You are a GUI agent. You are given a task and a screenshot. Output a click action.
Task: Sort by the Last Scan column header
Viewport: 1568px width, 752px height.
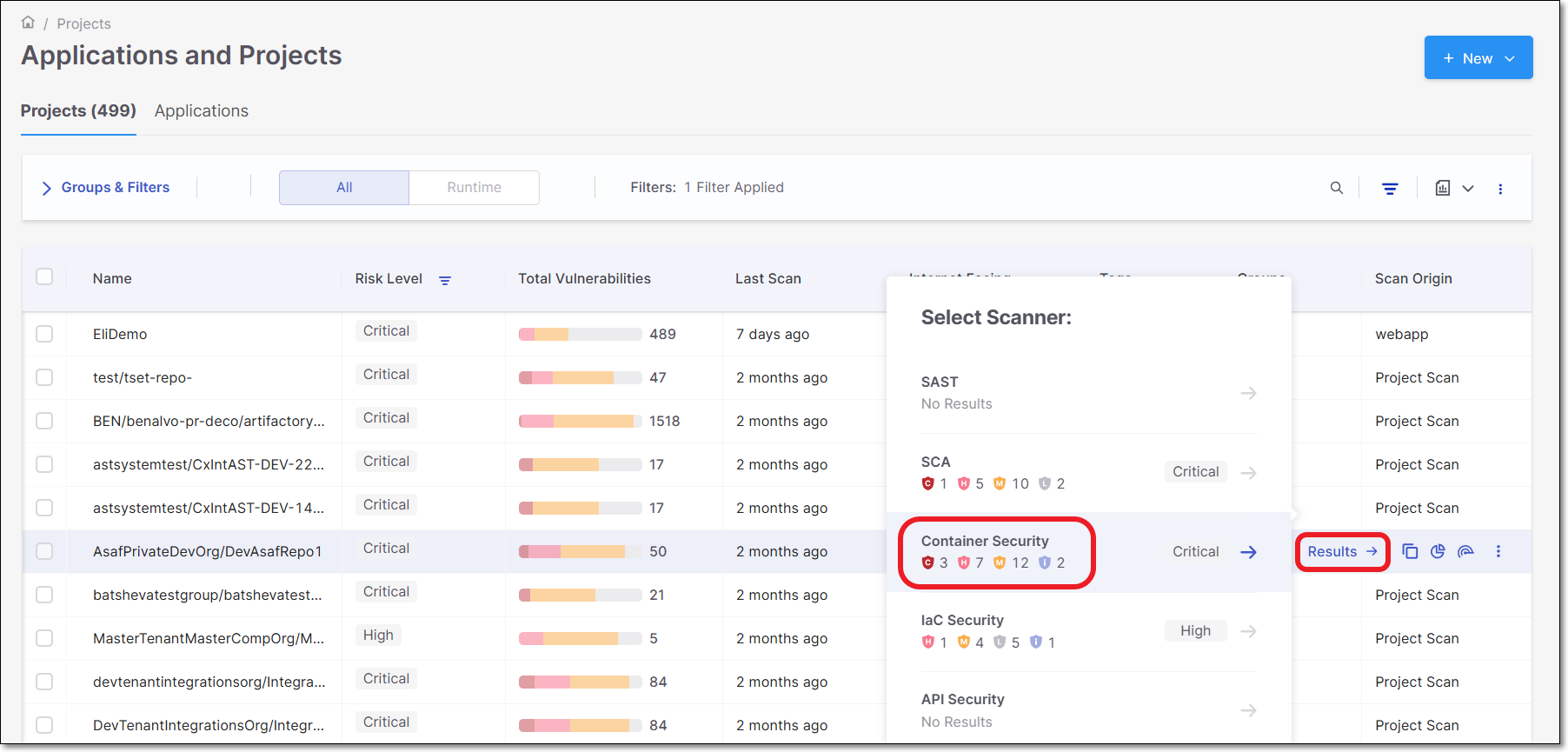(768, 278)
